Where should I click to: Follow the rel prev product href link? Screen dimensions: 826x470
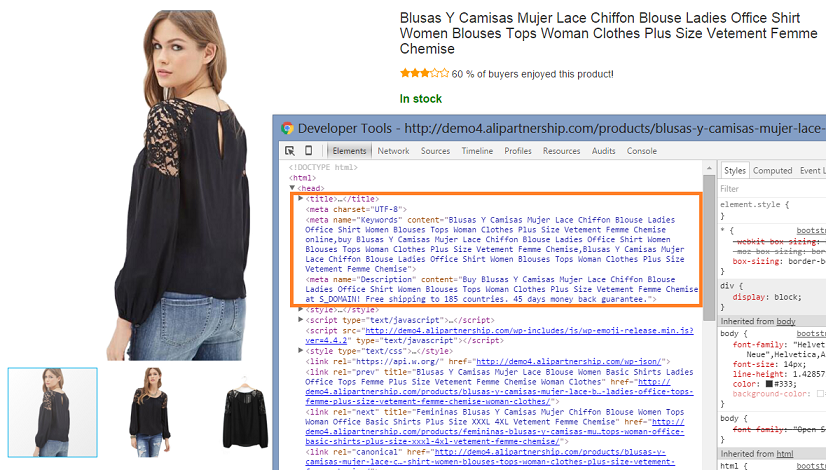tap(499, 391)
